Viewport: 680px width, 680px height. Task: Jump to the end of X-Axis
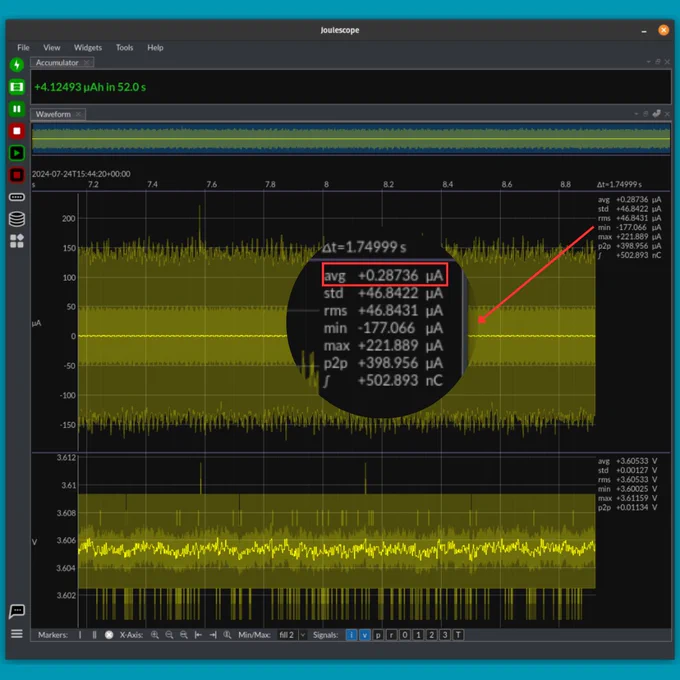213,635
